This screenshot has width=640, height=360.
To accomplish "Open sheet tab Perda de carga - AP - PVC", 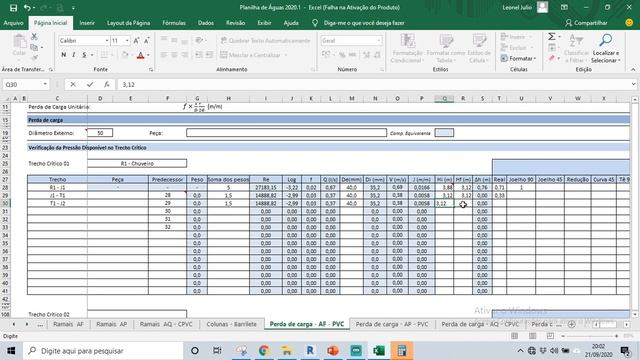I will point(392,324).
